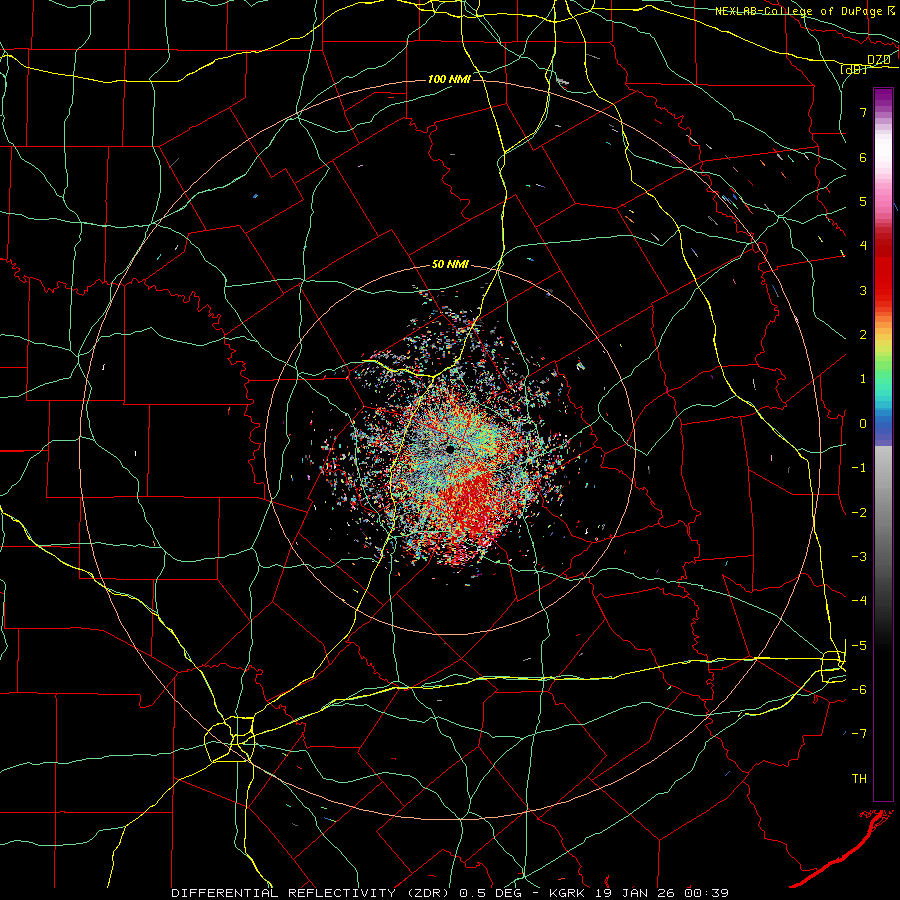Click the DIFFERENTIAL REFLECTIVITY (ZDR) caption text
This screenshot has height=900, width=900.
(x=312, y=893)
